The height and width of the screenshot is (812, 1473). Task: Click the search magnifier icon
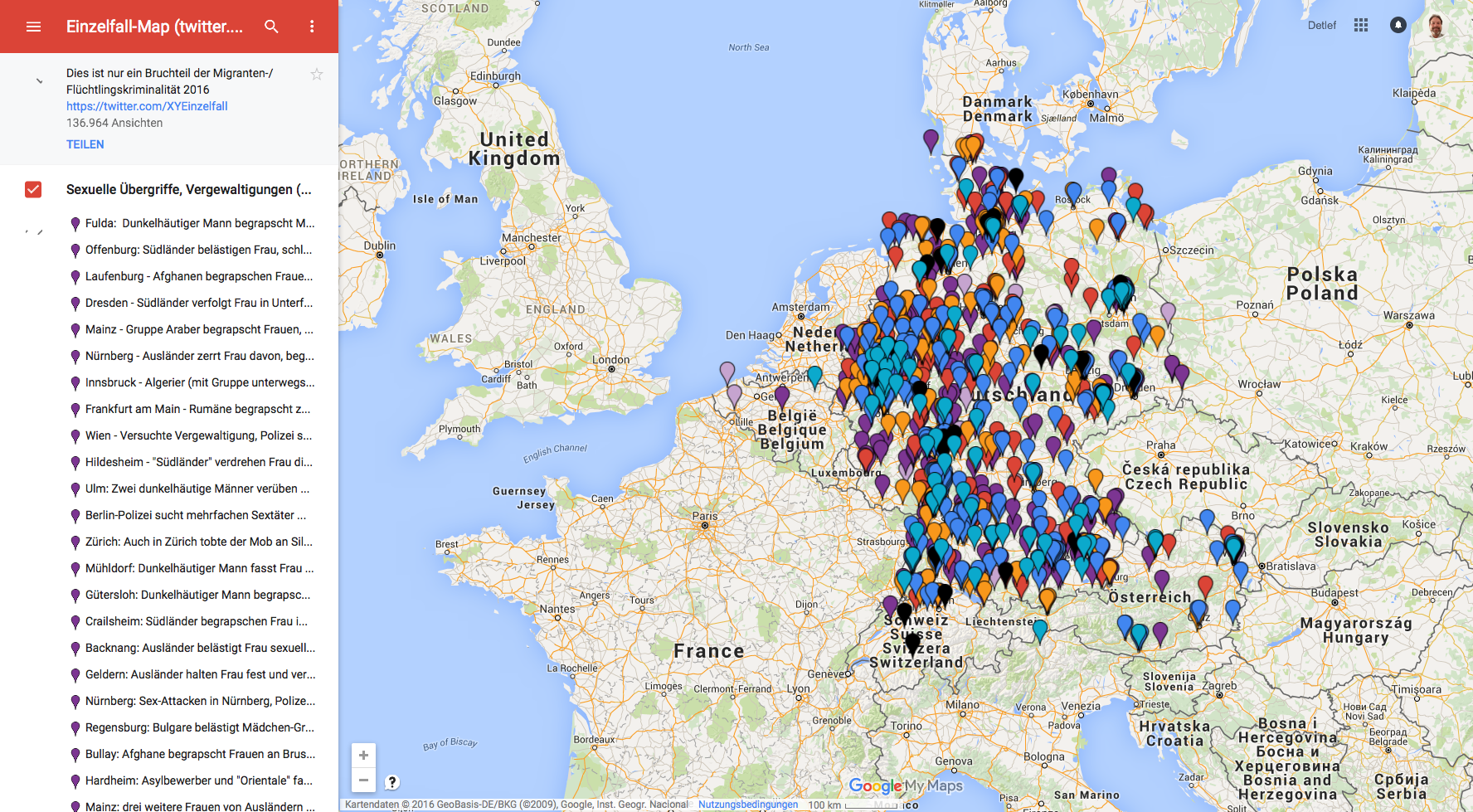click(x=271, y=27)
